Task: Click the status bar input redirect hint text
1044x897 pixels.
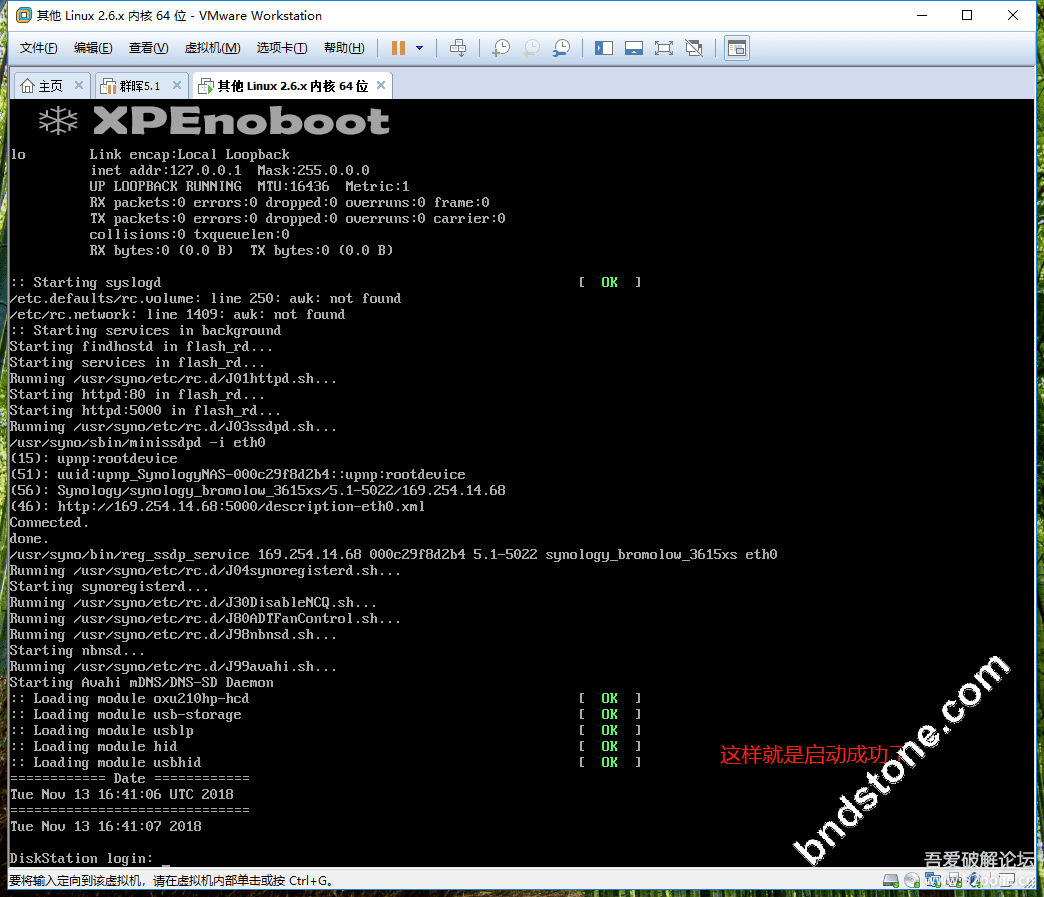Action: [170, 880]
